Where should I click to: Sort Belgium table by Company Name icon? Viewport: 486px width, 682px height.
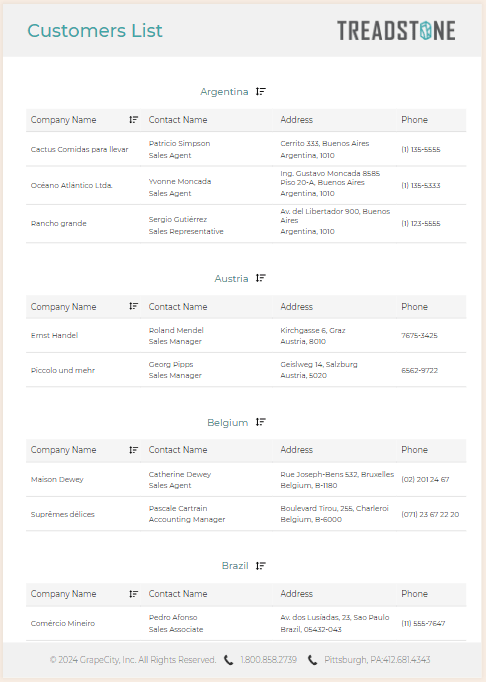134,450
